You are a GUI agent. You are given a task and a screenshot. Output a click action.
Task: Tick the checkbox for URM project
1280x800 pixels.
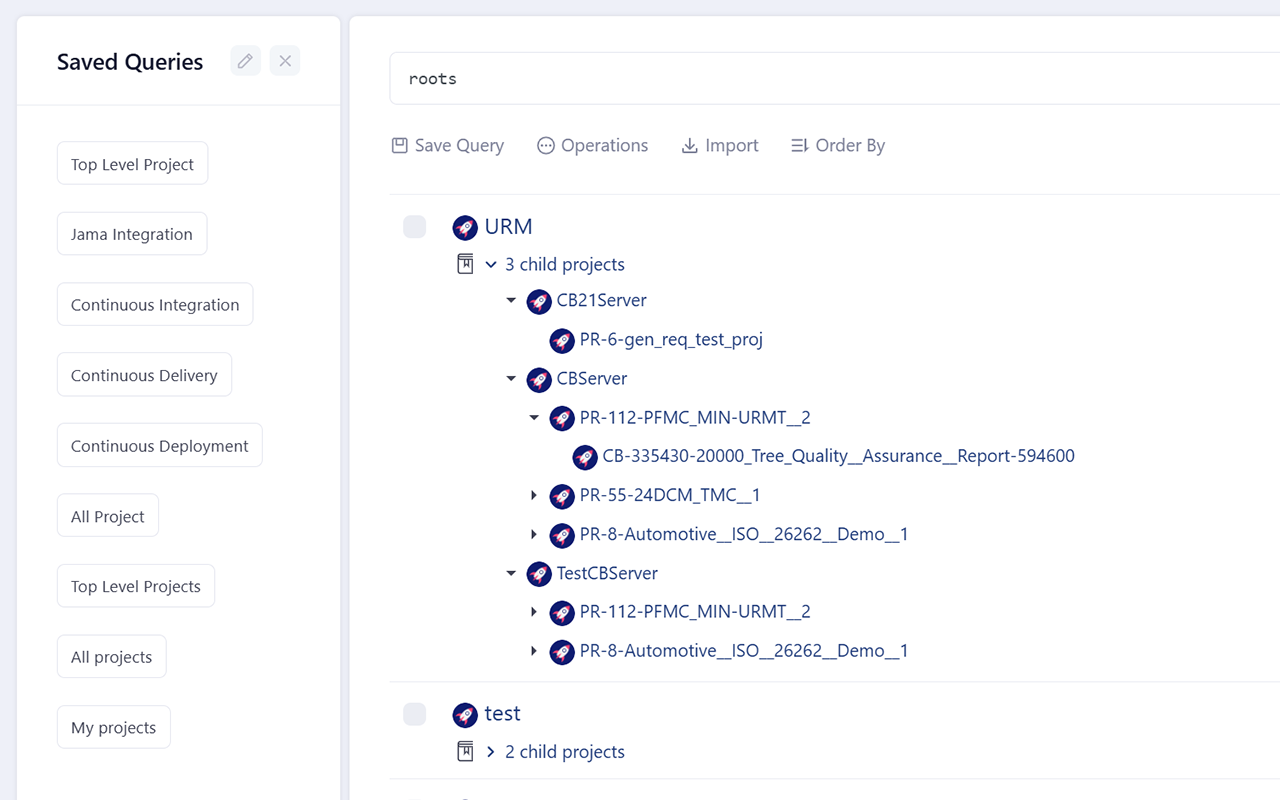415,227
